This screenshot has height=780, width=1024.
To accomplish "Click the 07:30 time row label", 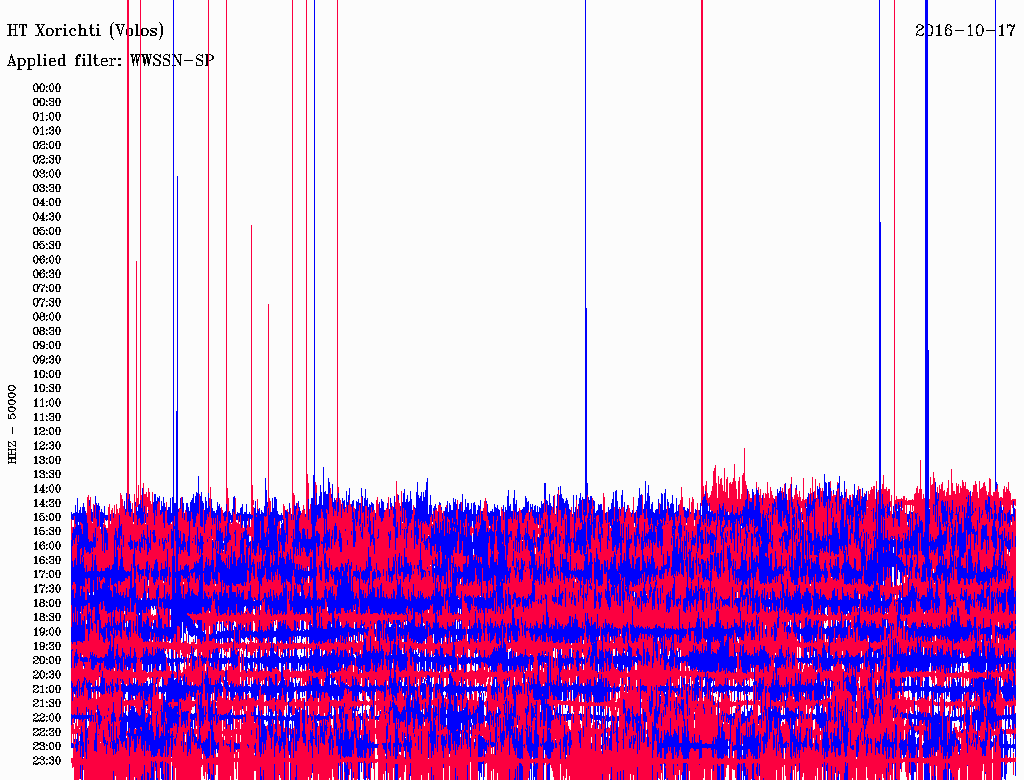I will (47, 303).
